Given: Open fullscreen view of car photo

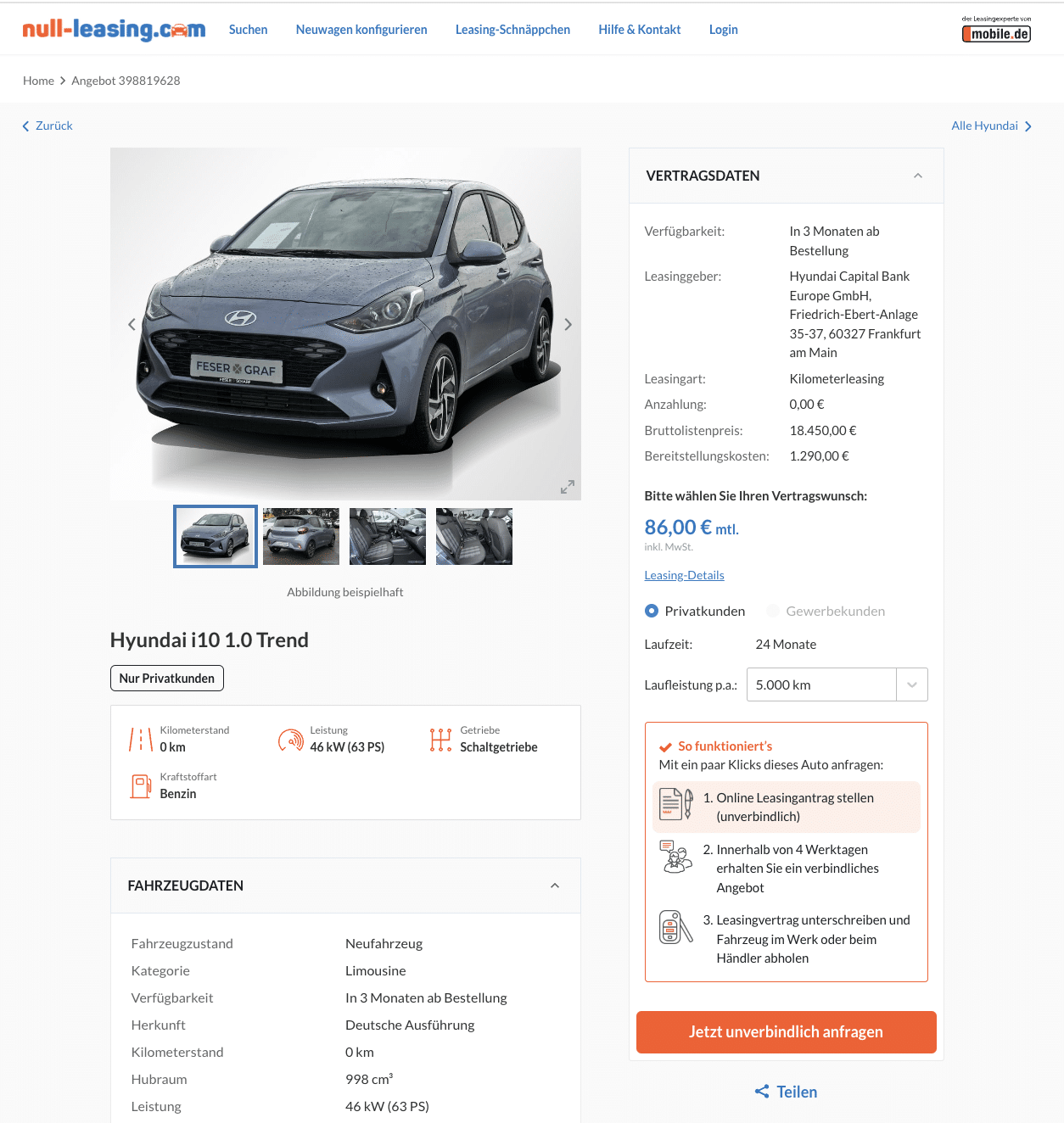Looking at the screenshot, I should pyautogui.click(x=568, y=487).
